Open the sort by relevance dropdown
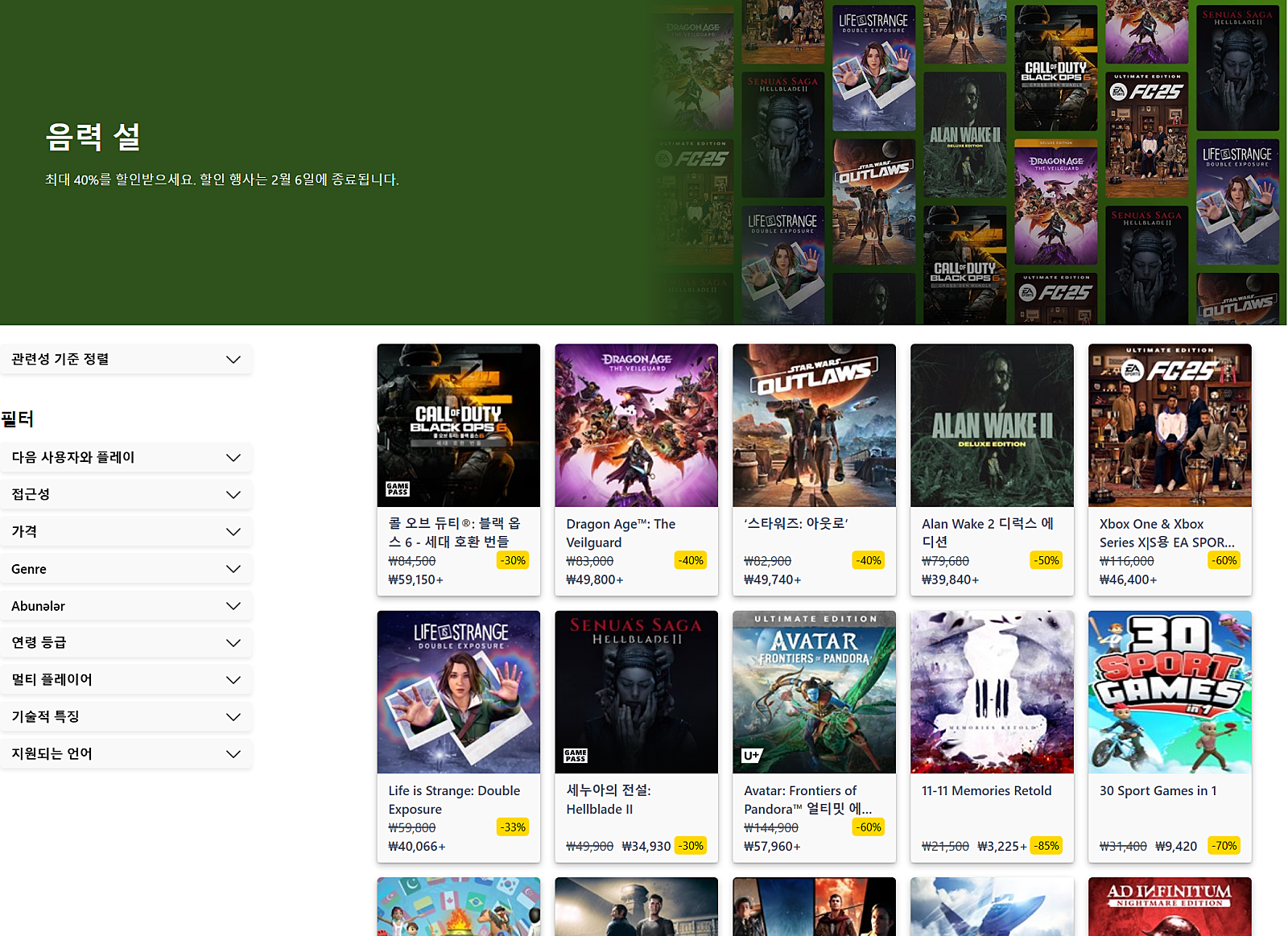 tap(126, 359)
